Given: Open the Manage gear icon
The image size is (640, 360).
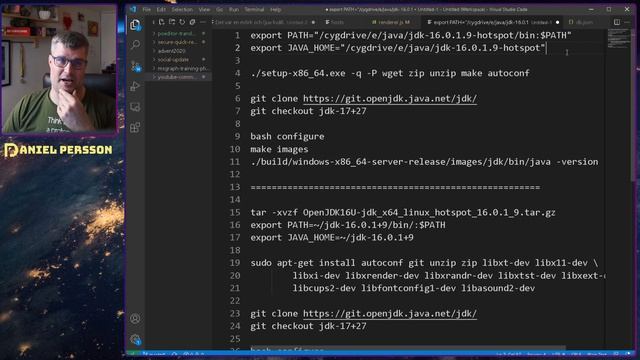Looking at the screenshot, I should (x=136, y=339).
